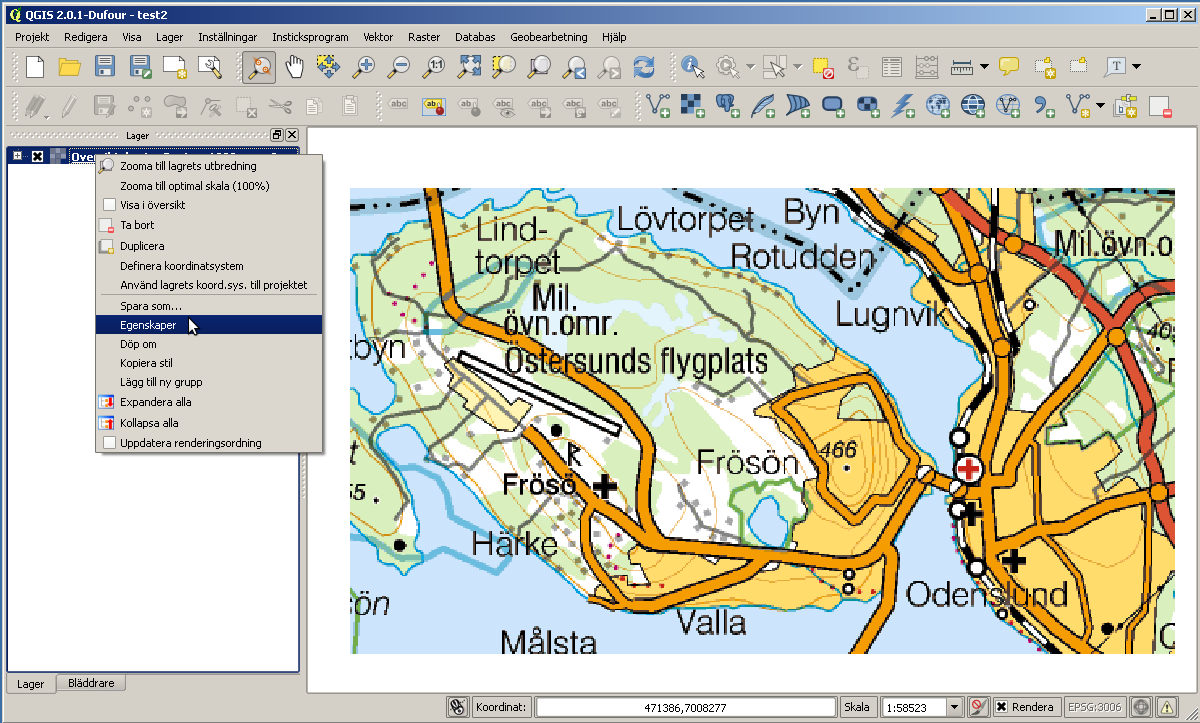Click Add Vector Layer icon
Viewport: 1200px width, 723px height.
(658, 105)
